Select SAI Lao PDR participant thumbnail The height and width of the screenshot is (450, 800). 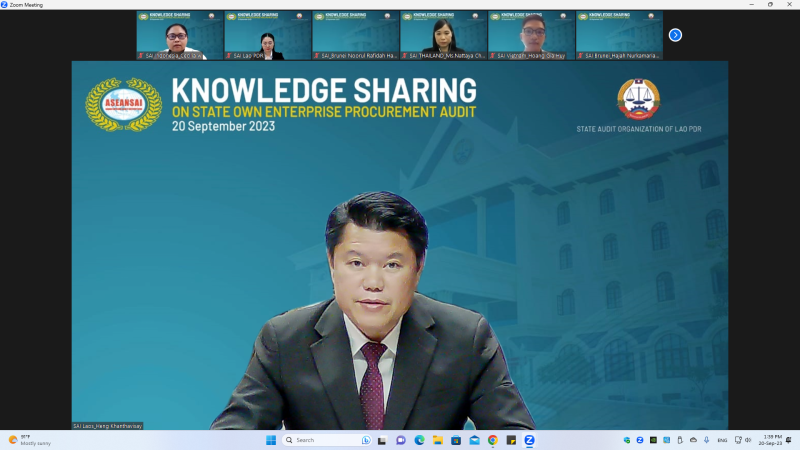268,35
